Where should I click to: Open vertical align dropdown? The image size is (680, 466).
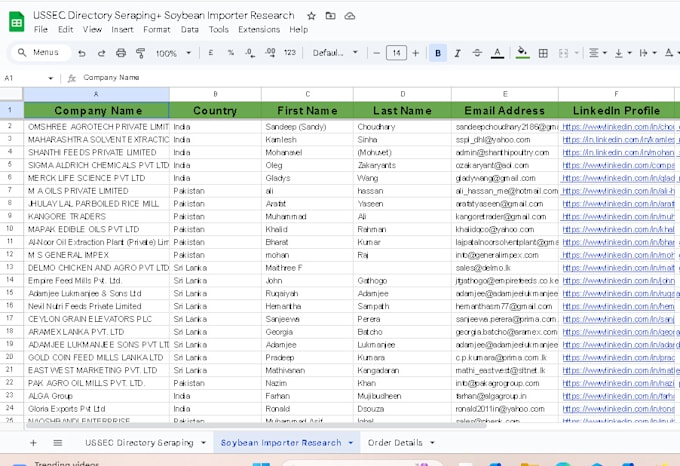coord(623,53)
